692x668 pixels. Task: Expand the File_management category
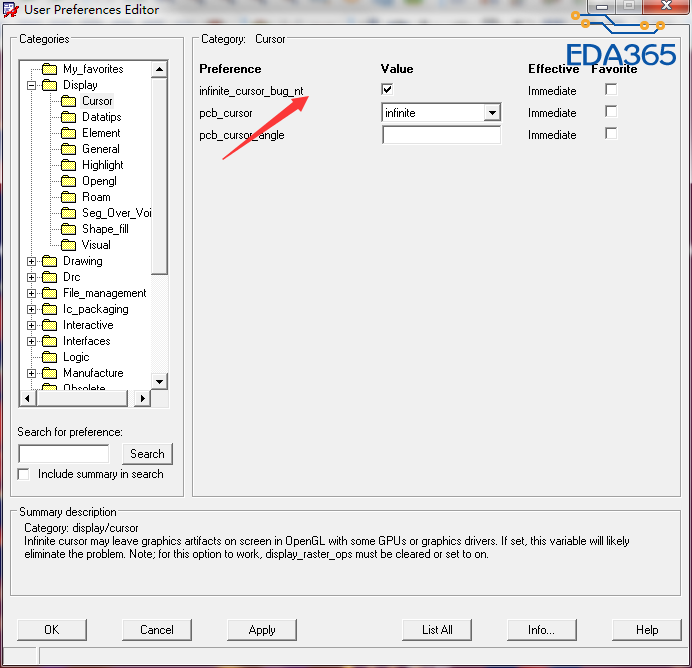(x=31, y=293)
